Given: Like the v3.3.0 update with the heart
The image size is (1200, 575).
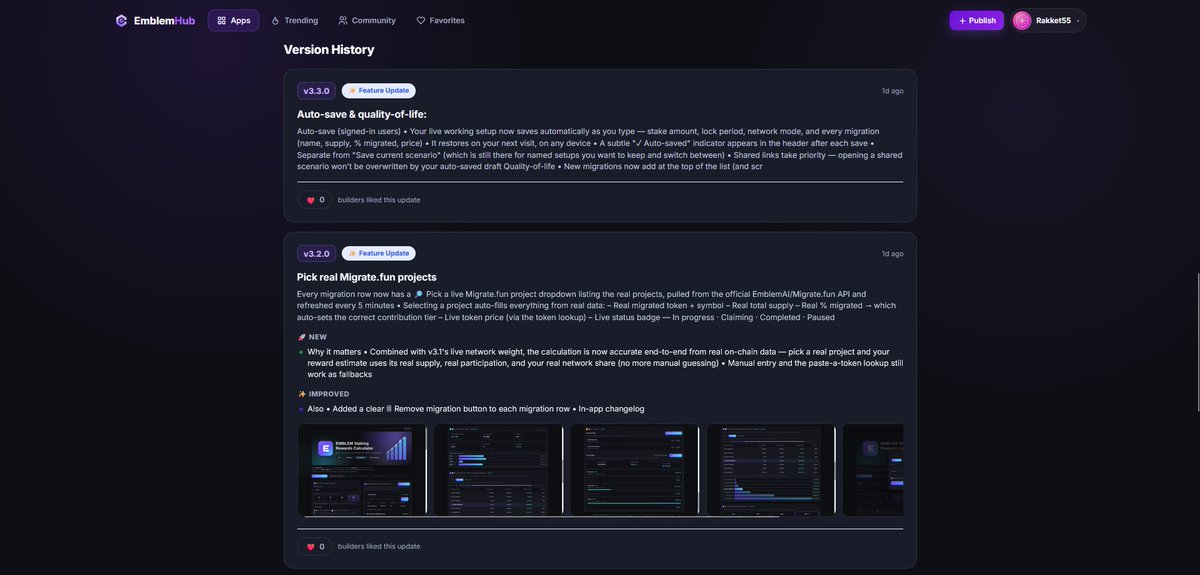Looking at the screenshot, I should (x=314, y=200).
